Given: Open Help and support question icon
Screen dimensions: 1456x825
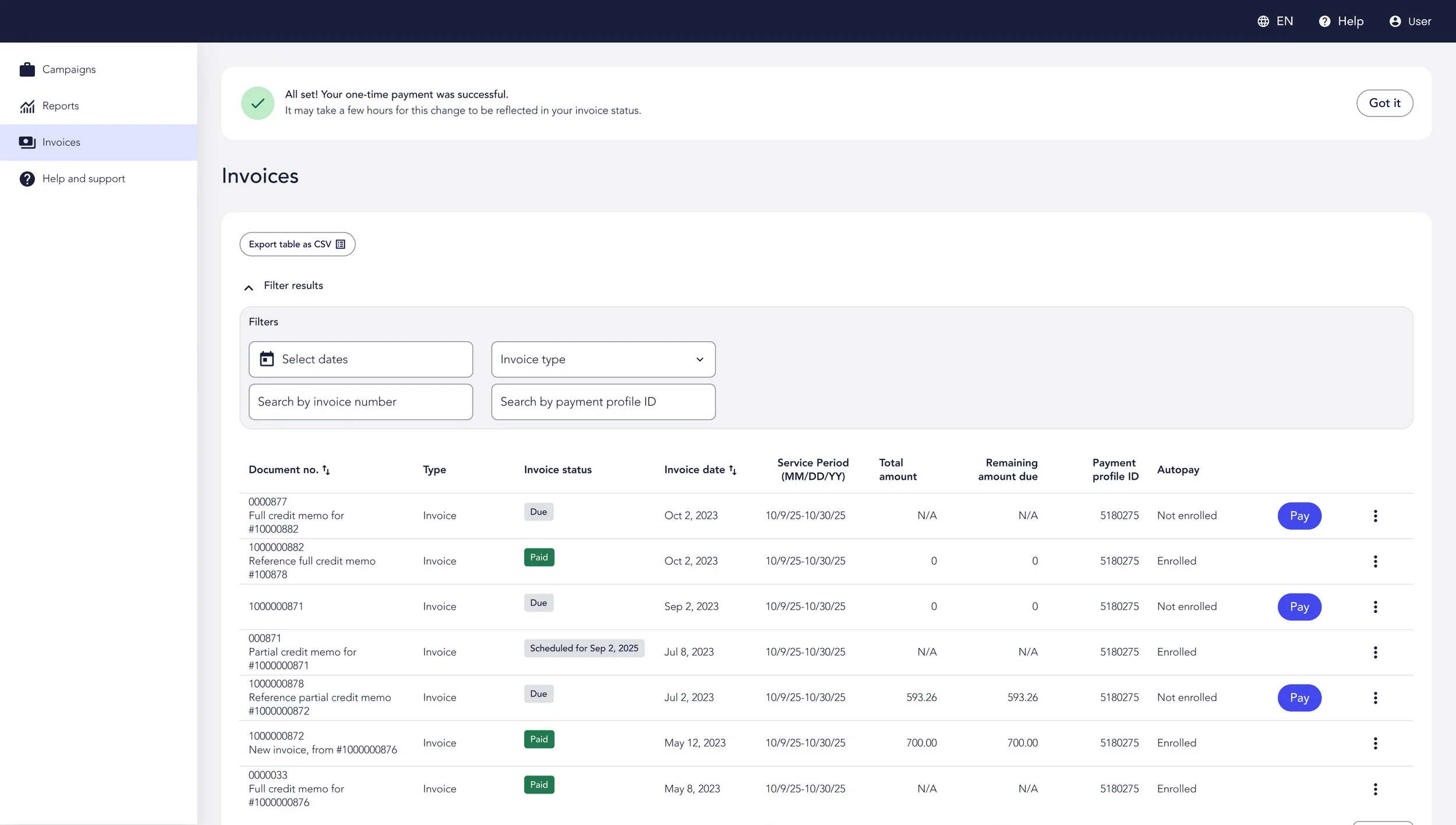Looking at the screenshot, I should 27,179.
